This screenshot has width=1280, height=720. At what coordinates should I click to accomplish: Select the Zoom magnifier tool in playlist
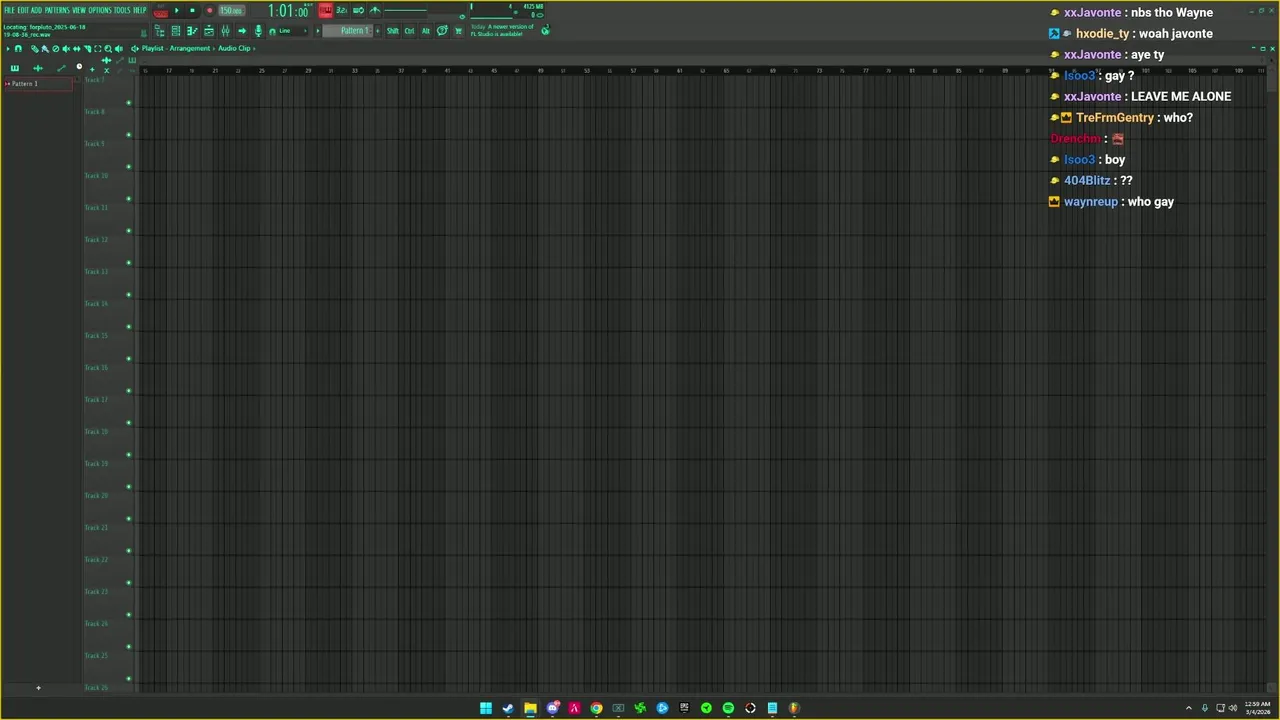point(108,48)
